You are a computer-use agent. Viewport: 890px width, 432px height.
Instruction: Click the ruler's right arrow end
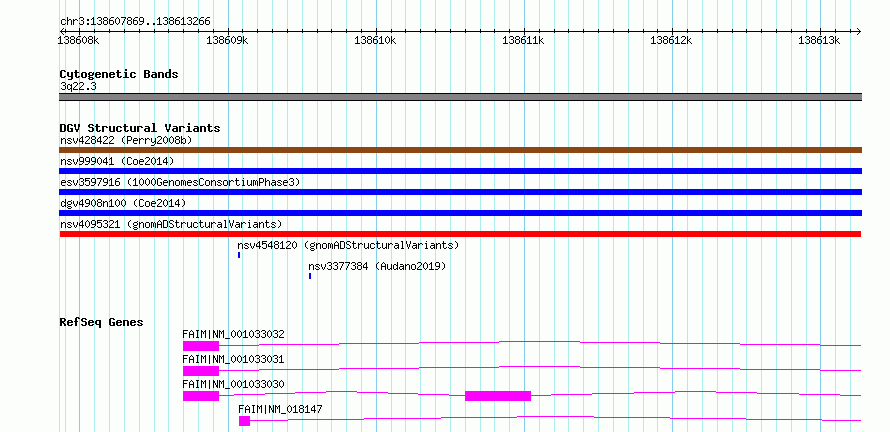click(x=858, y=31)
